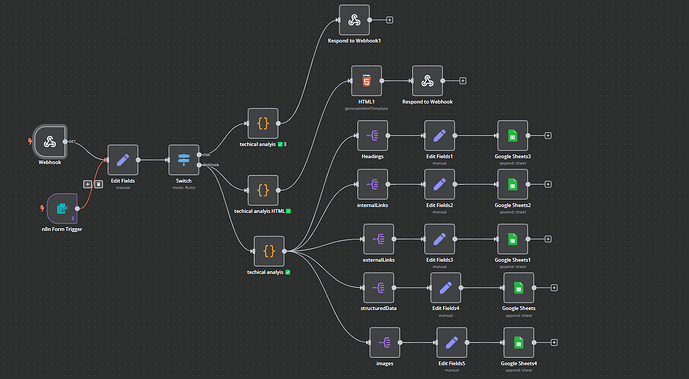The height and width of the screenshot is (379, 689).
Task: Select the Google Sheets3 node
Action: (x=512, y=136)
